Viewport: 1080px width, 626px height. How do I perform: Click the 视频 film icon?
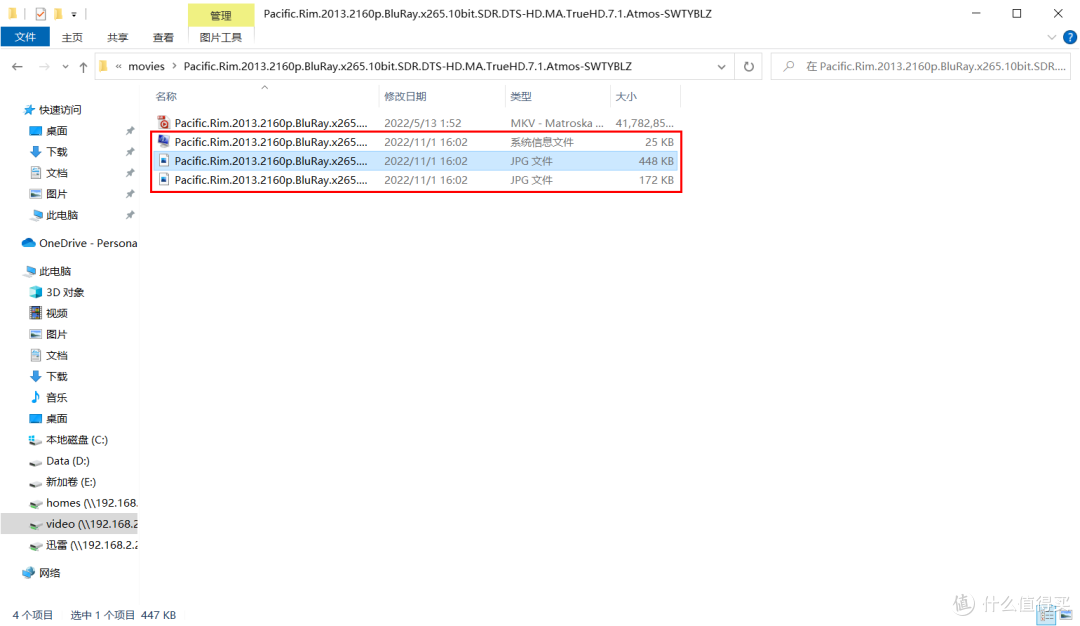[36, 313]
